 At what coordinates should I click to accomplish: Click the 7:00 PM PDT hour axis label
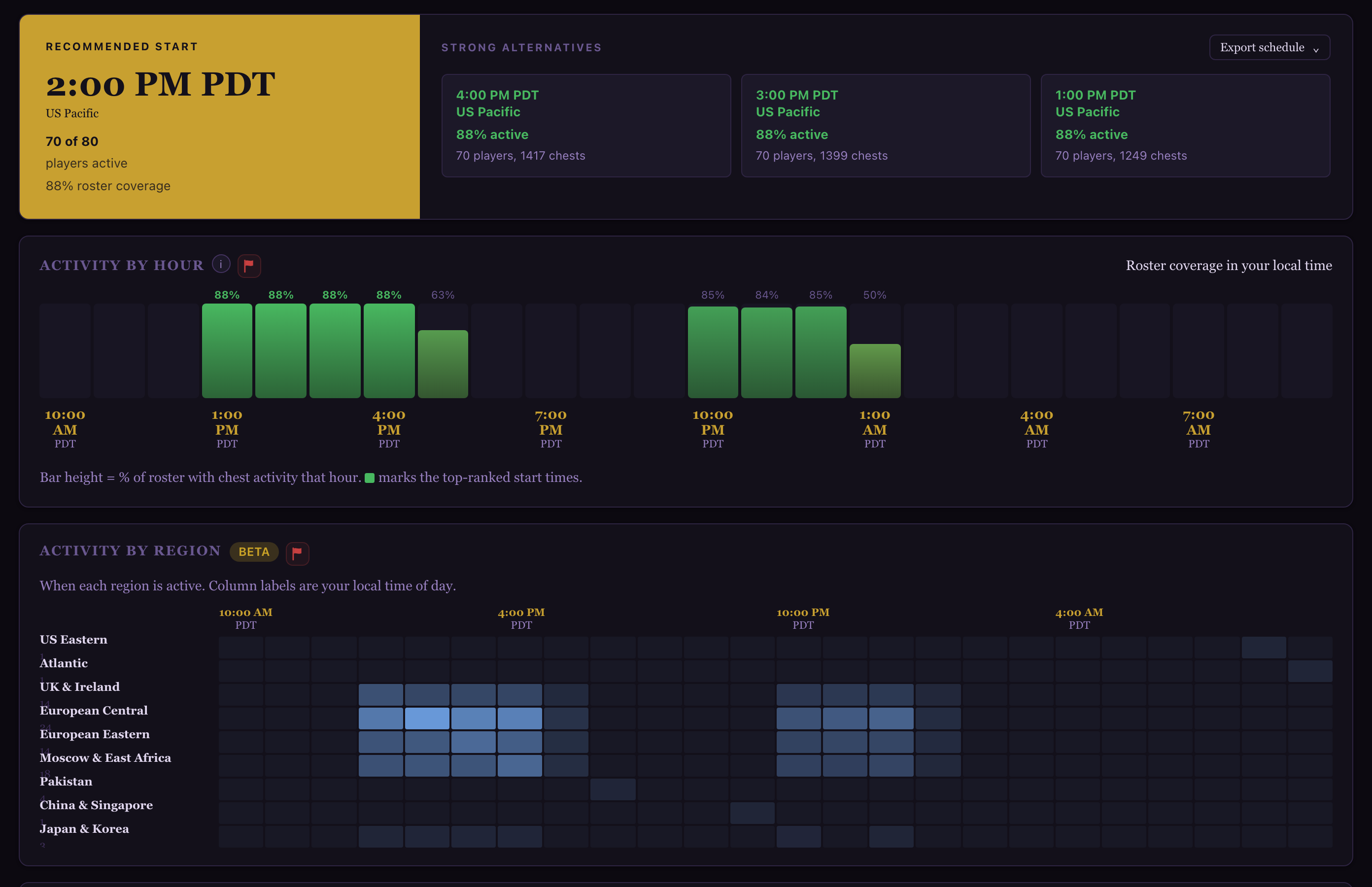click(550, 429)
